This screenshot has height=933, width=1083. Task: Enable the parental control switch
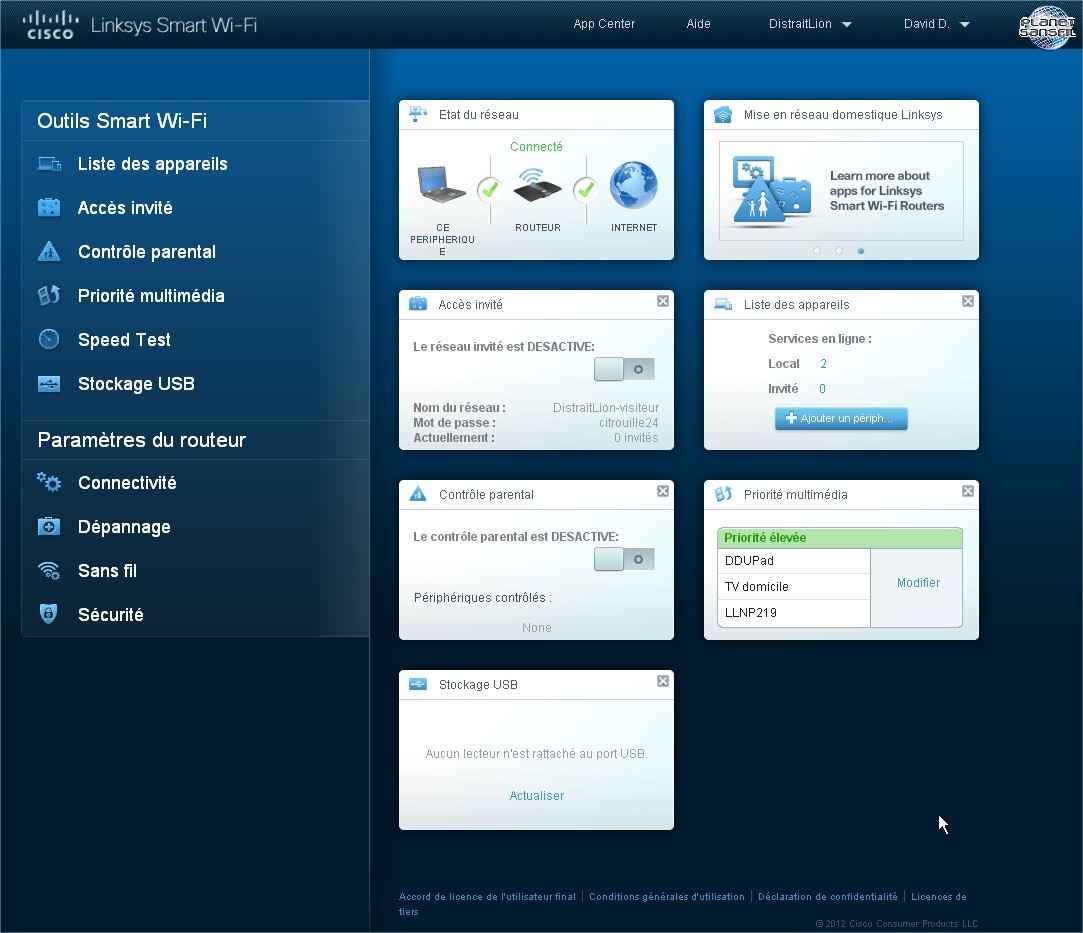pos(624,559)
